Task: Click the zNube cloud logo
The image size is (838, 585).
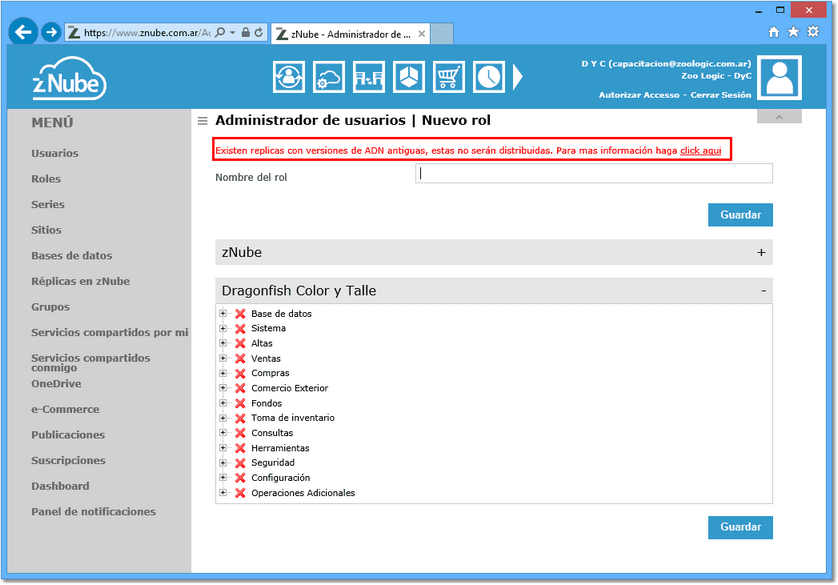Action: (x=69, y=79)
